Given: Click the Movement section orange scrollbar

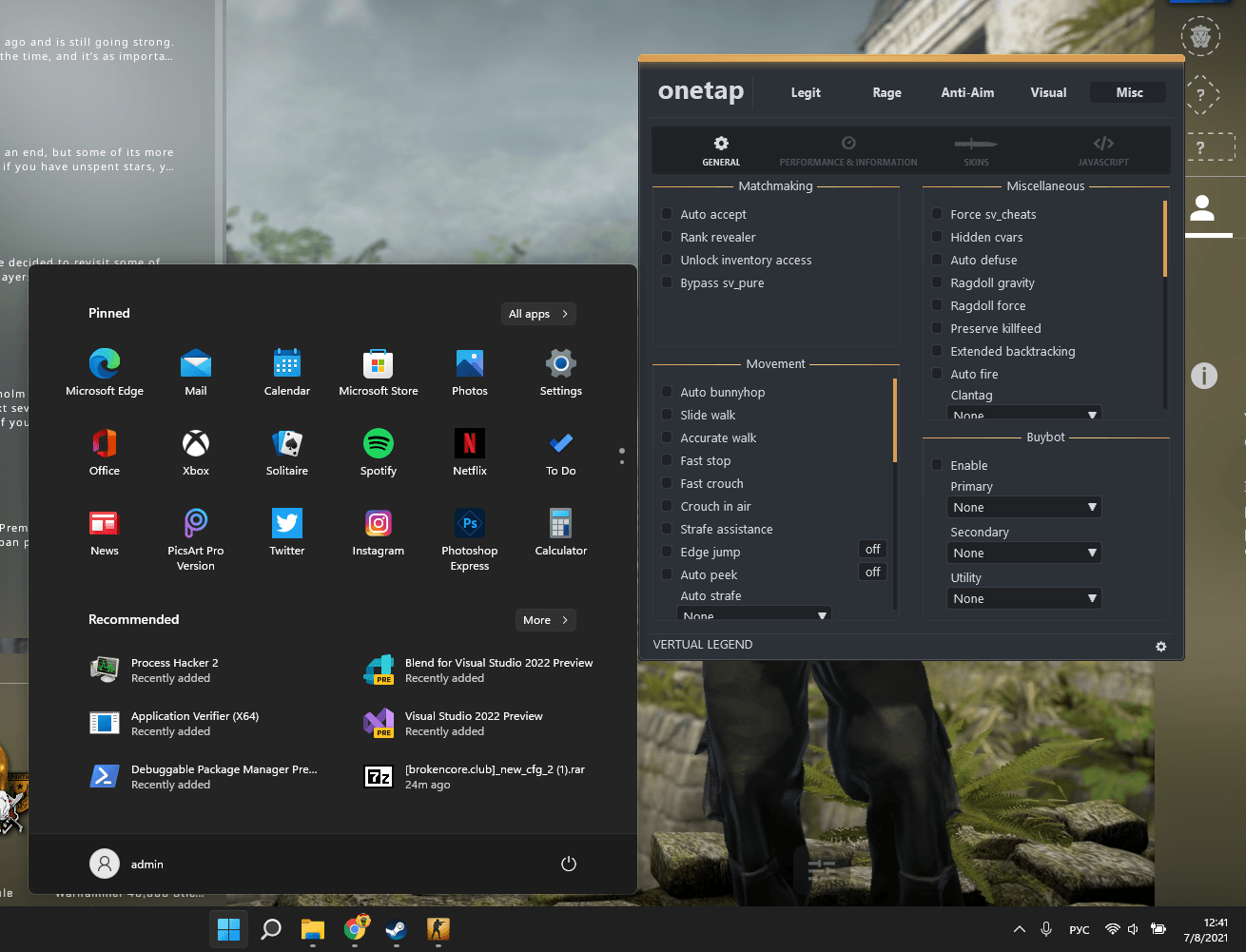Looking at the screenshot, I should 895,420.
